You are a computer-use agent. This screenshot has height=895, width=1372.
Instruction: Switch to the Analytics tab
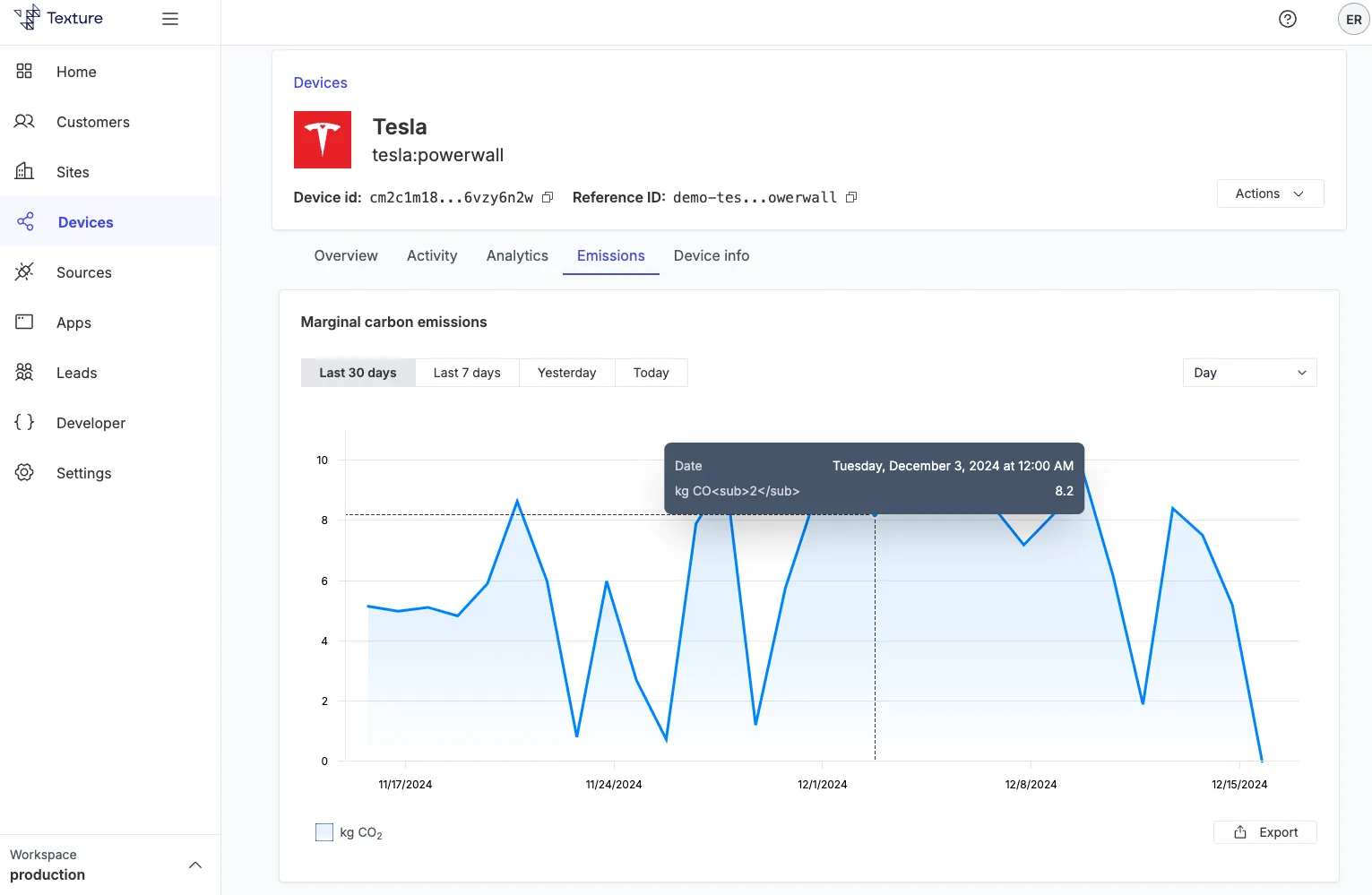[517, 255]
